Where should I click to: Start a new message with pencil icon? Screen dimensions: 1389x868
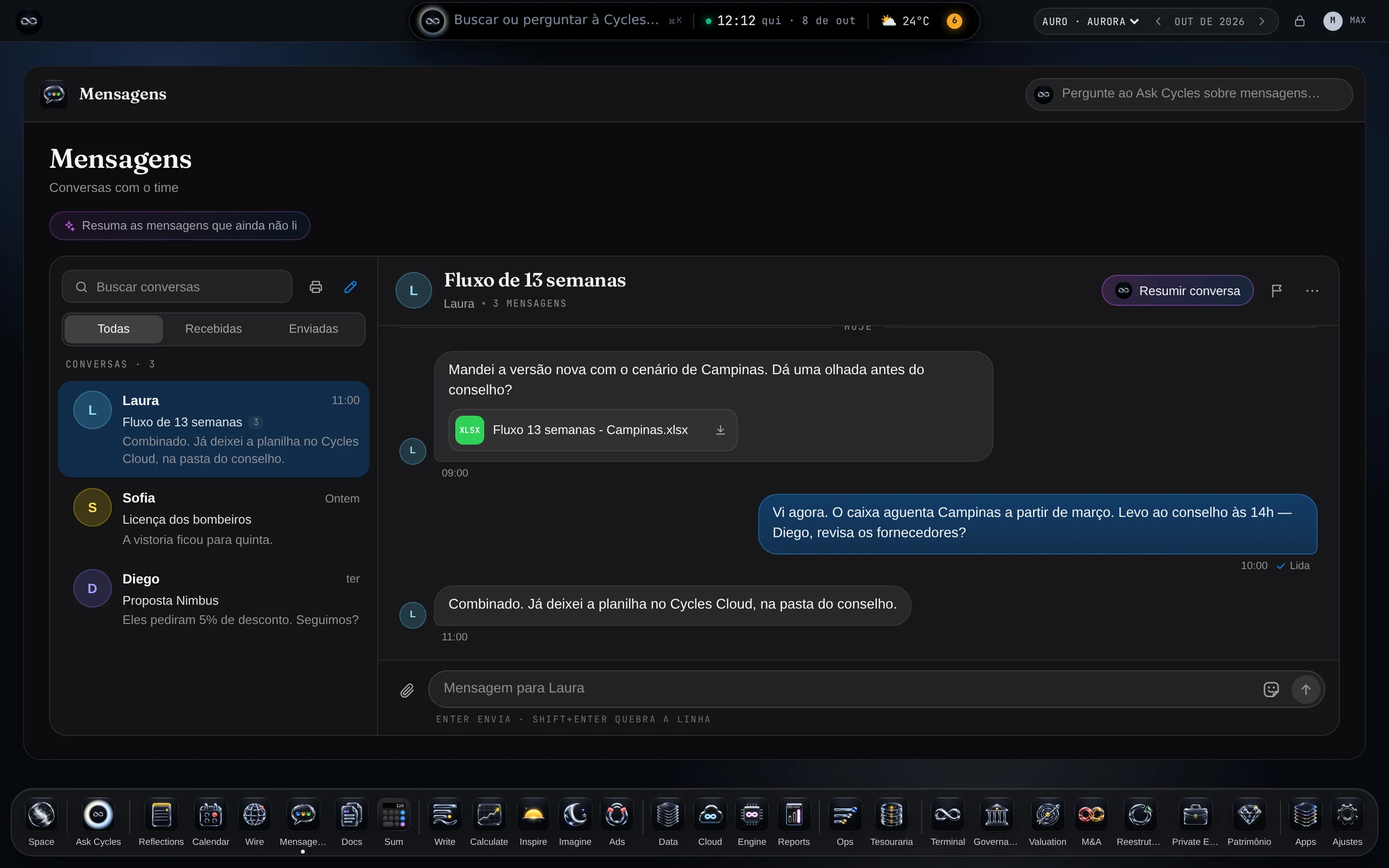[x=350, y=287]
